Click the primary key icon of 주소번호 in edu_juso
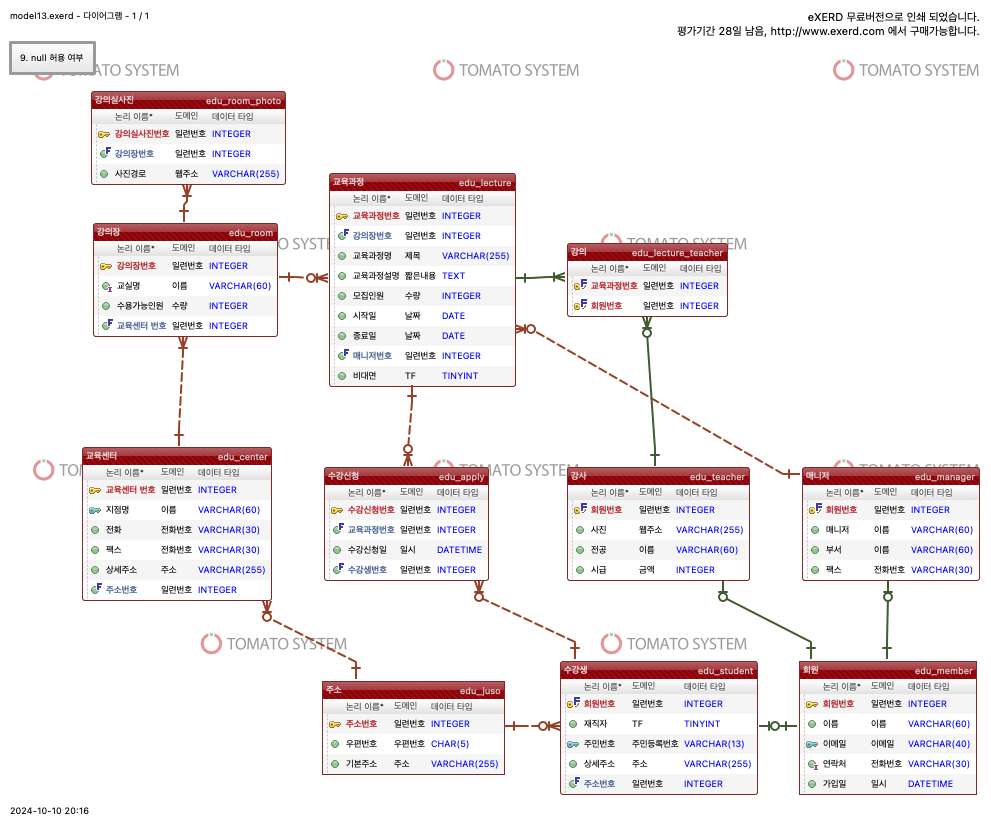This screenshot has width=991, height=827. point(334,724)
